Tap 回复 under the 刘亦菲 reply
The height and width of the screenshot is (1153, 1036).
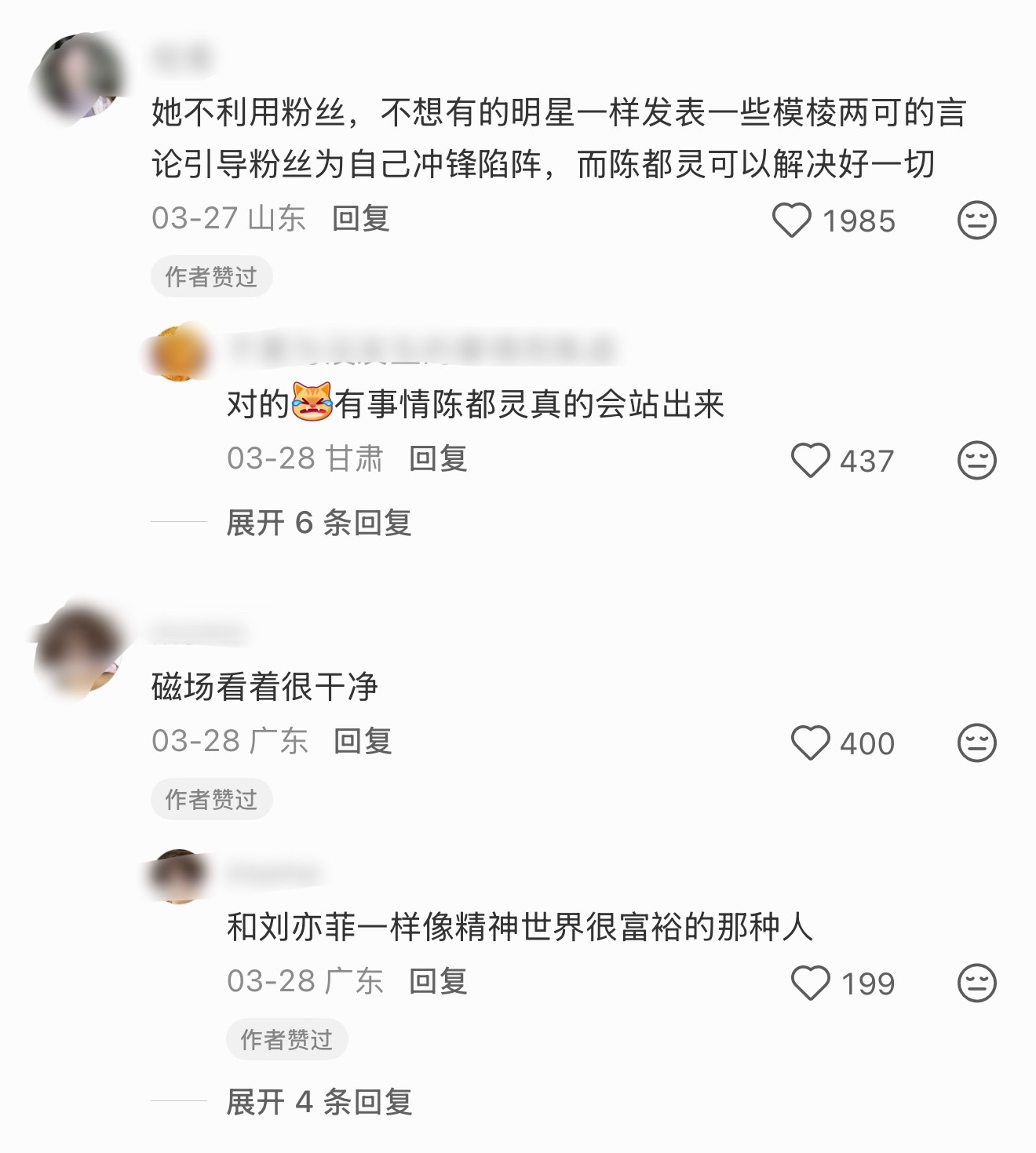tap(438, 981)
